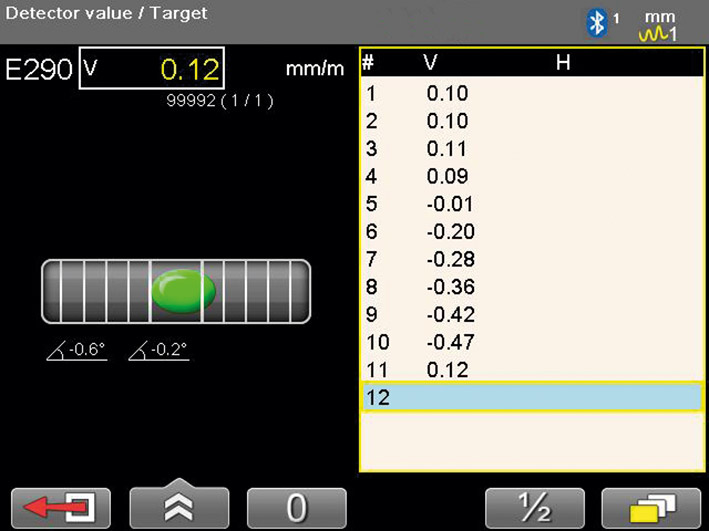
Task: Click the green bubble level indicator
Action: (x=183, y=291)
